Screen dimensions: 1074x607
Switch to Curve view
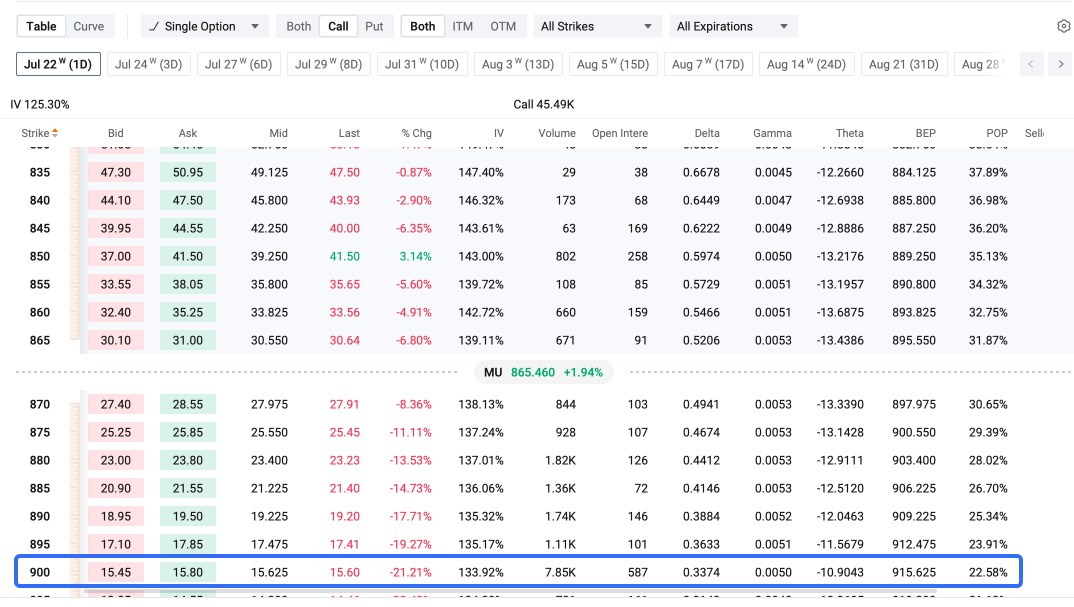88,27
